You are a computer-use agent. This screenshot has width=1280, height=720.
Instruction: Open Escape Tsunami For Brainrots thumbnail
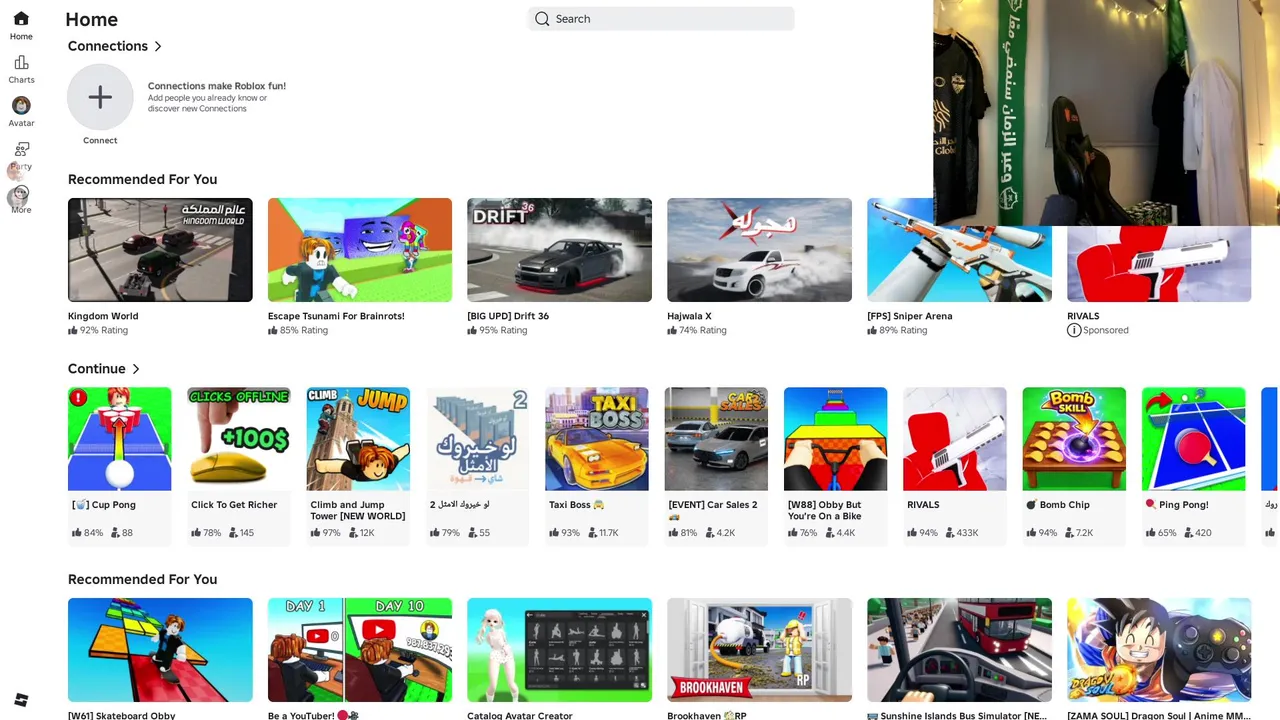click(x=360, y=250)
